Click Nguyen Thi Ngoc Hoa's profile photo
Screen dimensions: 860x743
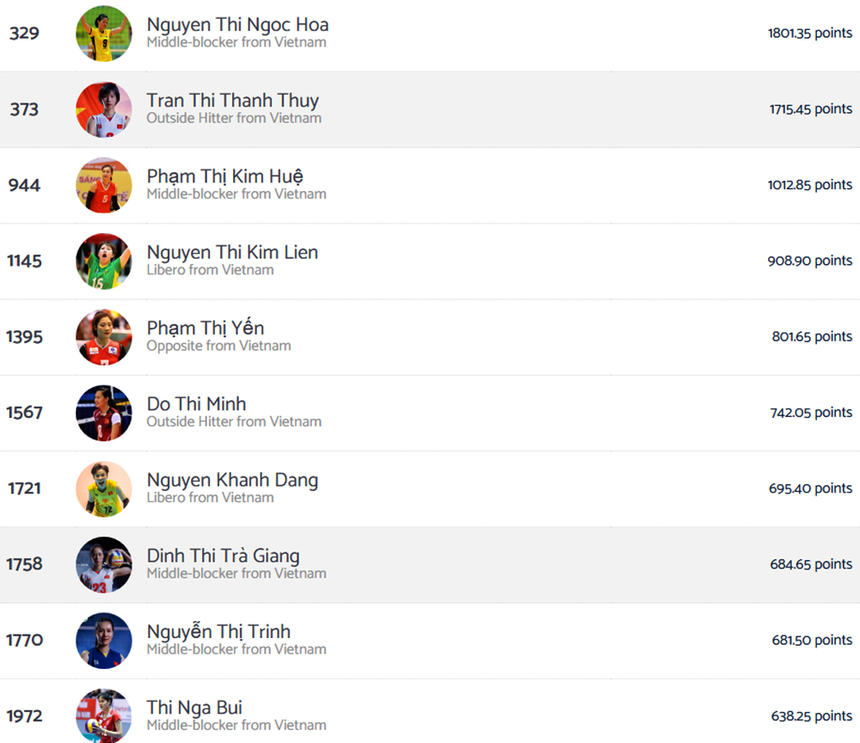coord(104,34)
